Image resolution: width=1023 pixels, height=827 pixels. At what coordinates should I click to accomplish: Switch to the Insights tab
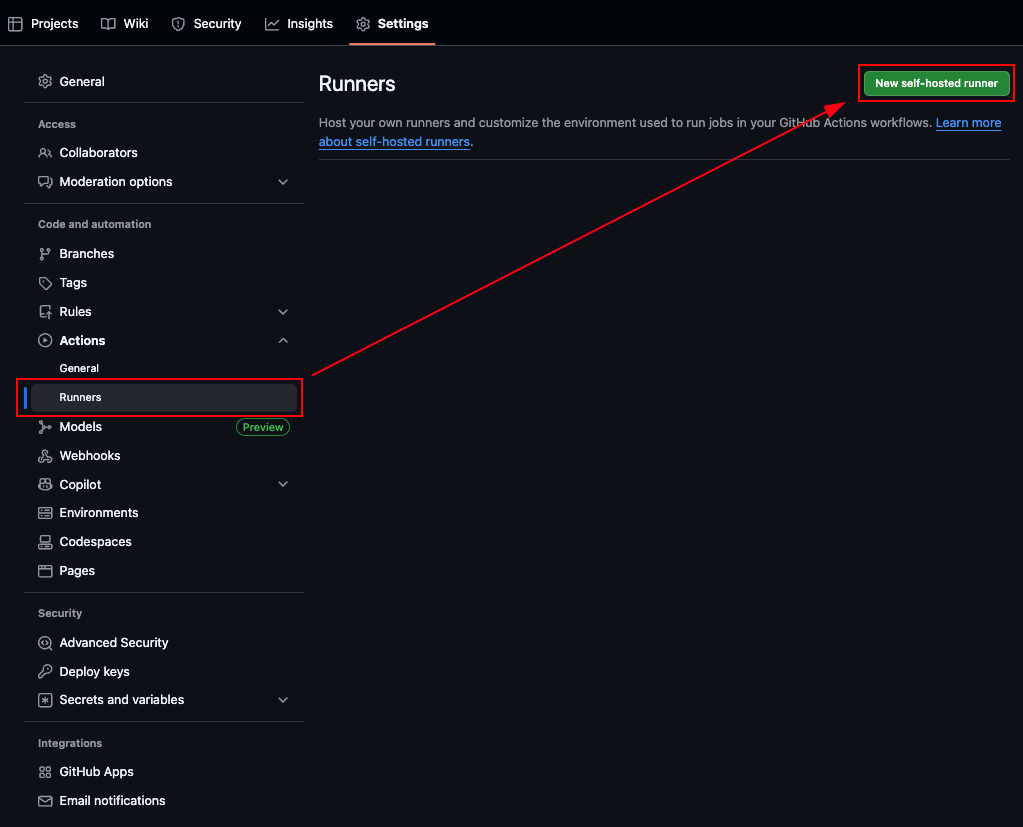[299, 24]
